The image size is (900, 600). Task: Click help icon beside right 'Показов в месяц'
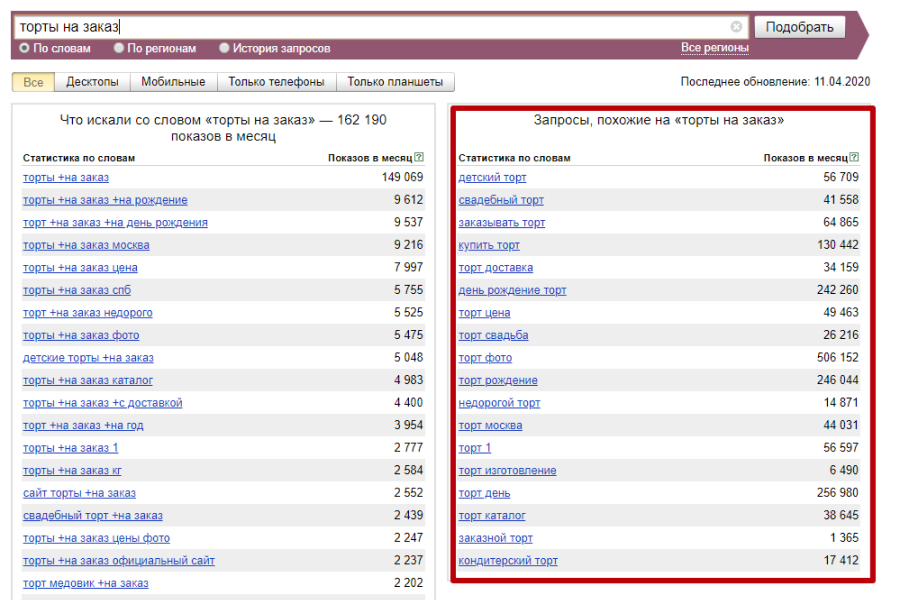pyautogui.click(x=855, y=157)
